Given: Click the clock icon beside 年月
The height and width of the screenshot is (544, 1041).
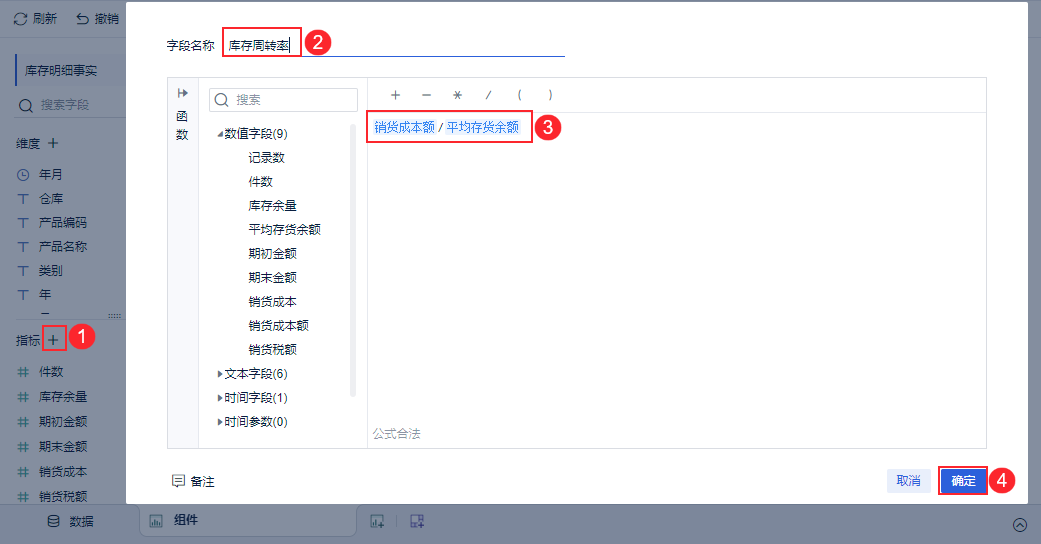Looking at the screenshot, I should (x=23, y=175).
